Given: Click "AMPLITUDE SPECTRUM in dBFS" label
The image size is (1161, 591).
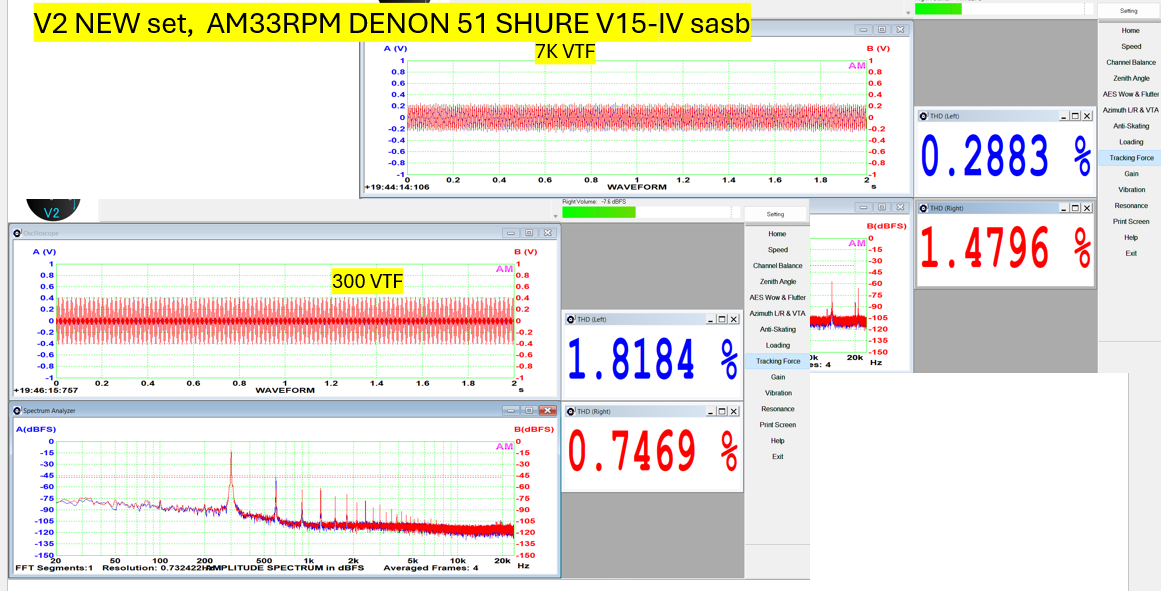Looking at the screenshot, I should (285, 568).
